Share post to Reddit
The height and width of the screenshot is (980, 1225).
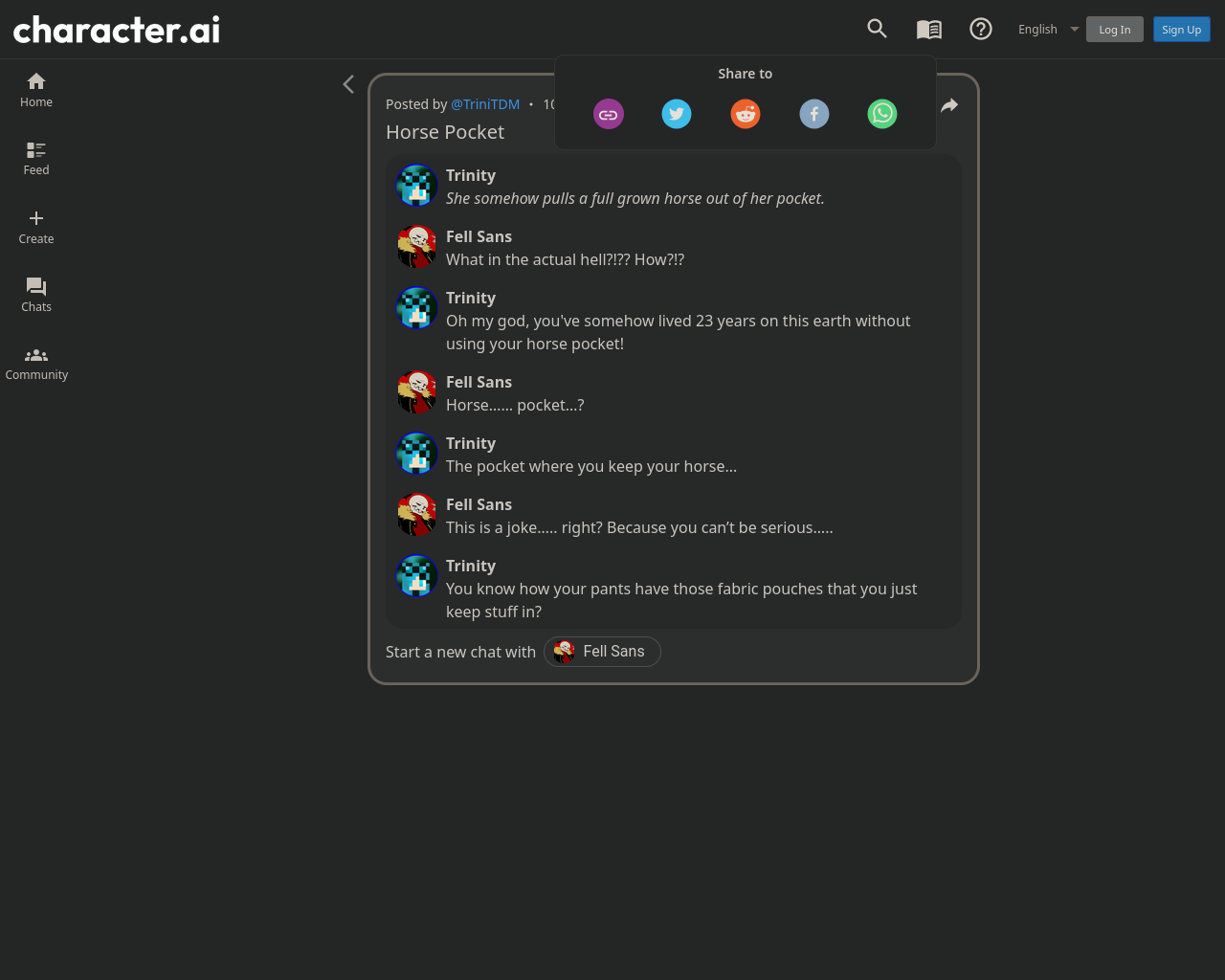click(746, 114)
